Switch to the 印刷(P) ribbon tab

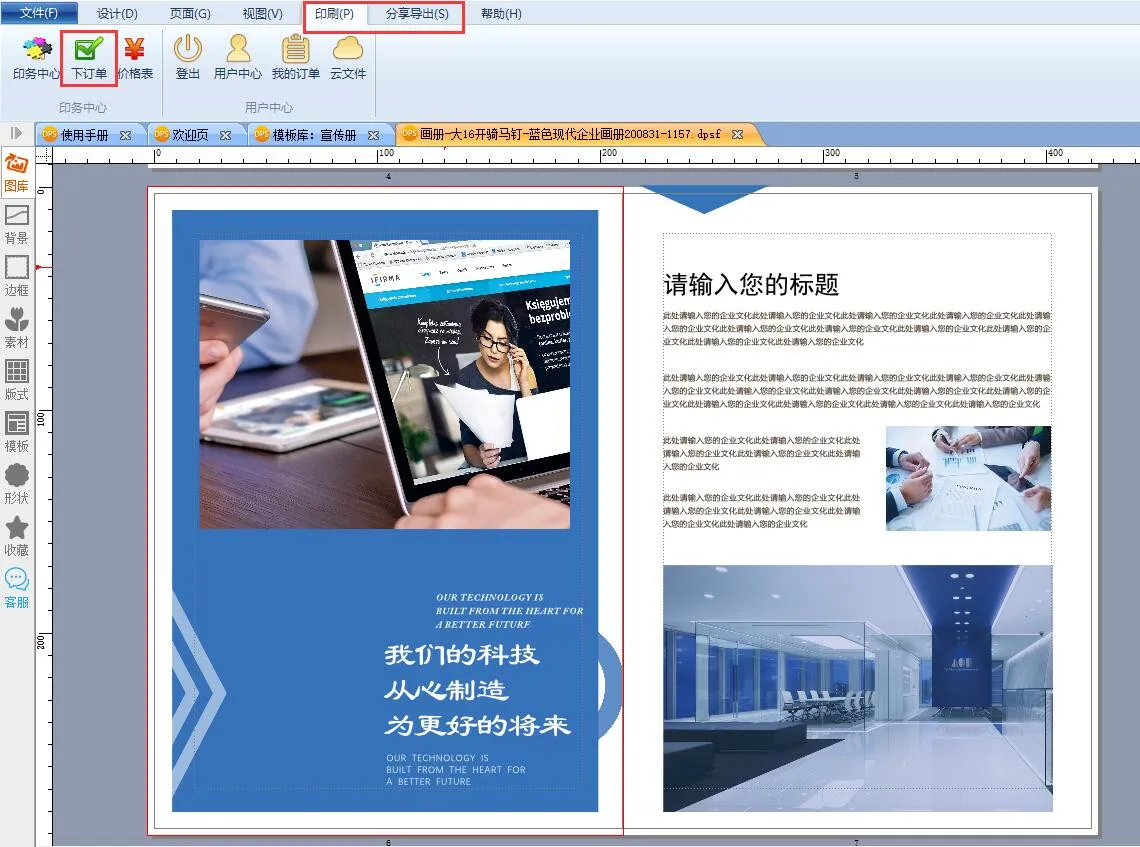point(334,13)
